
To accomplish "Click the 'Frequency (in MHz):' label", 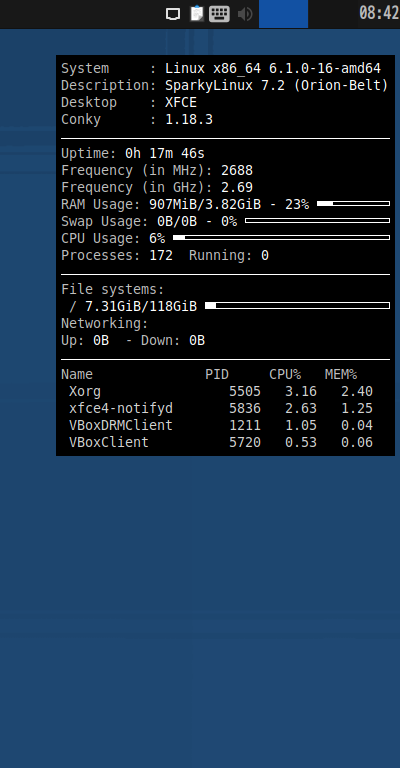I will 137,170.
